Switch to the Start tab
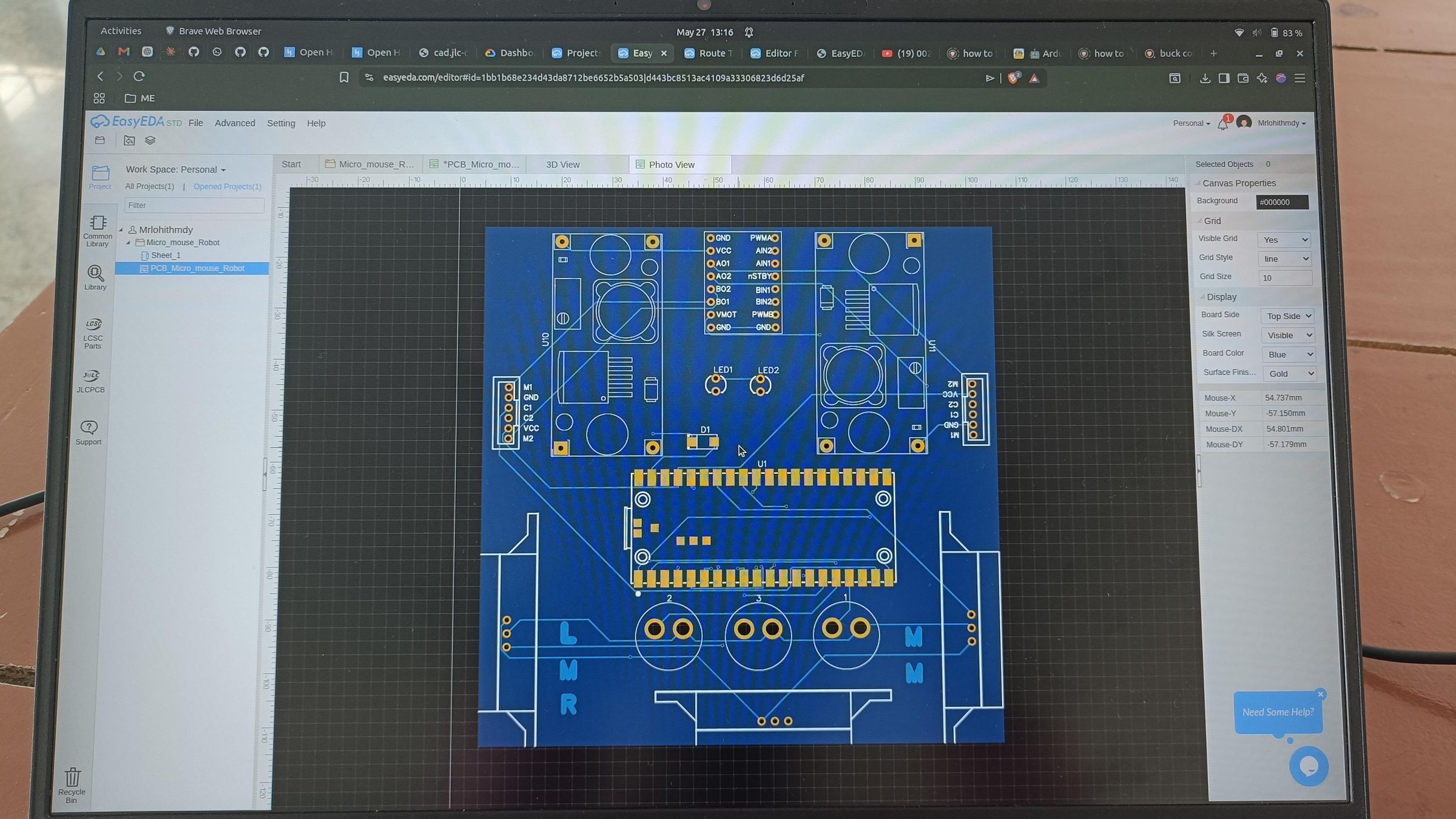 coord(291,164)
